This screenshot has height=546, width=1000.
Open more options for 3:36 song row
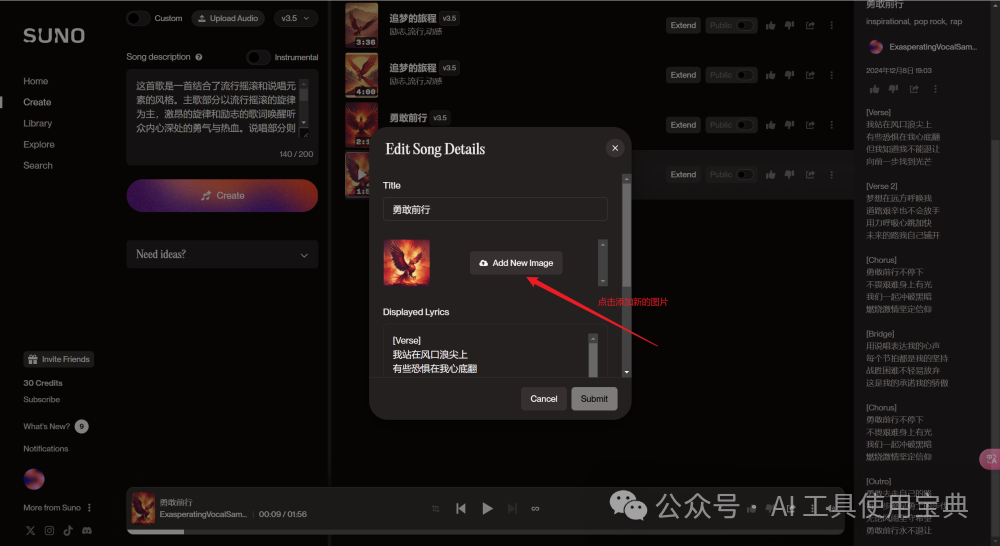click(x=831, y=26)
